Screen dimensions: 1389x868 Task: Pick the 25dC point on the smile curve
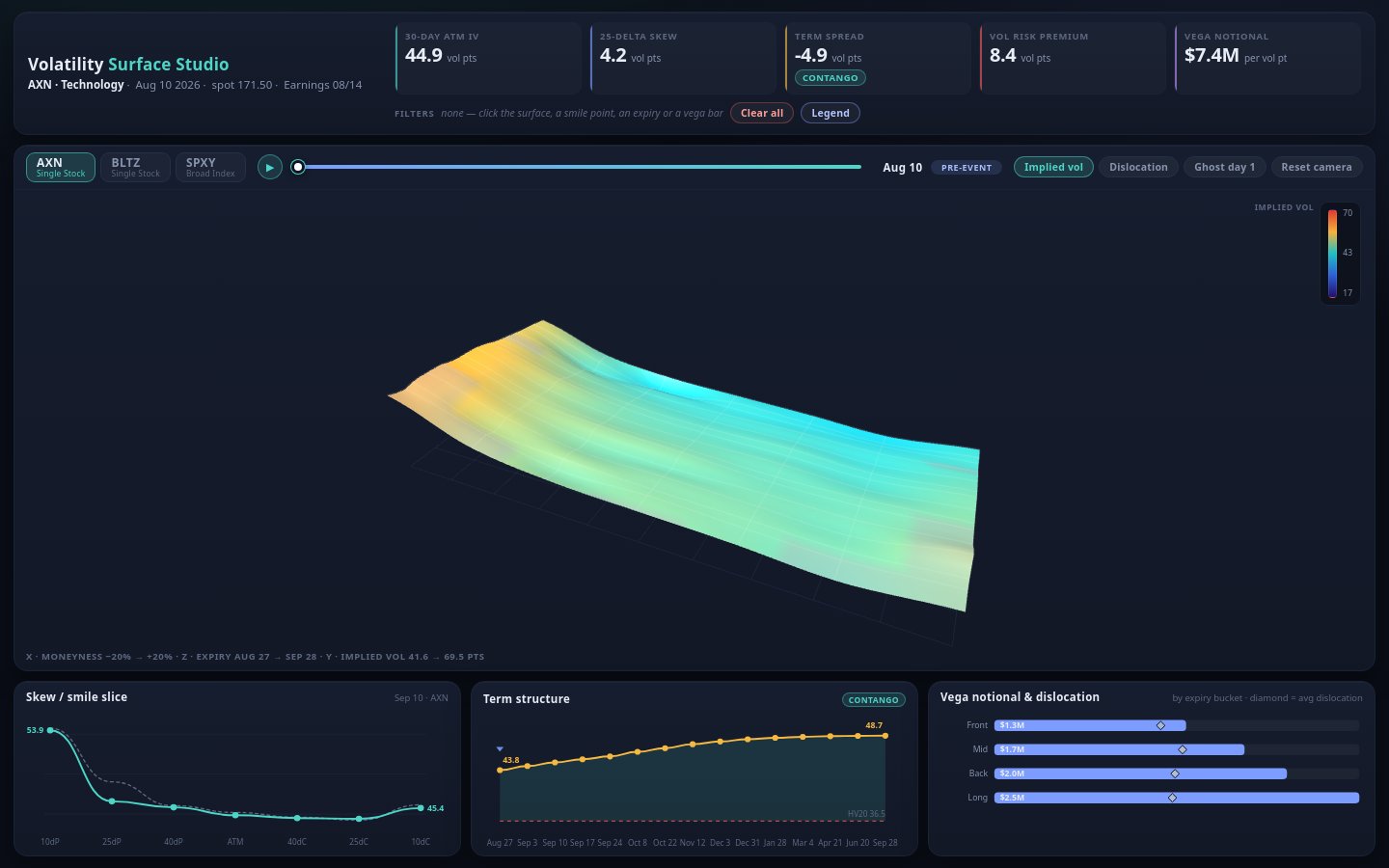[x=359, y=819]
